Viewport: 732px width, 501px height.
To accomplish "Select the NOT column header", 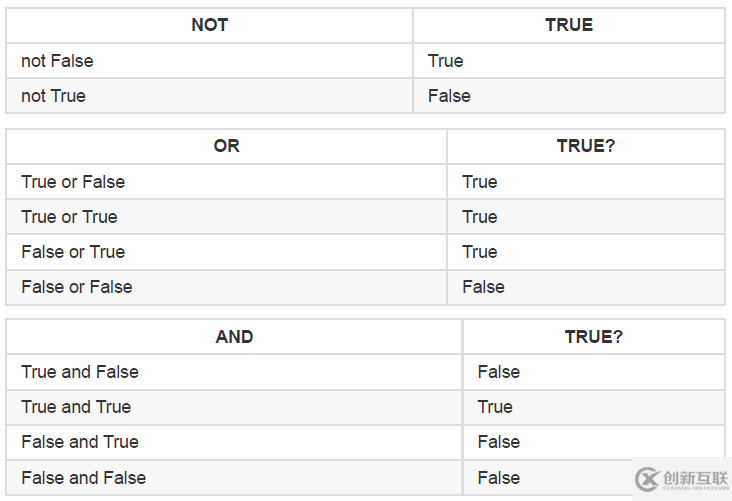I will (x=210, y=25).
